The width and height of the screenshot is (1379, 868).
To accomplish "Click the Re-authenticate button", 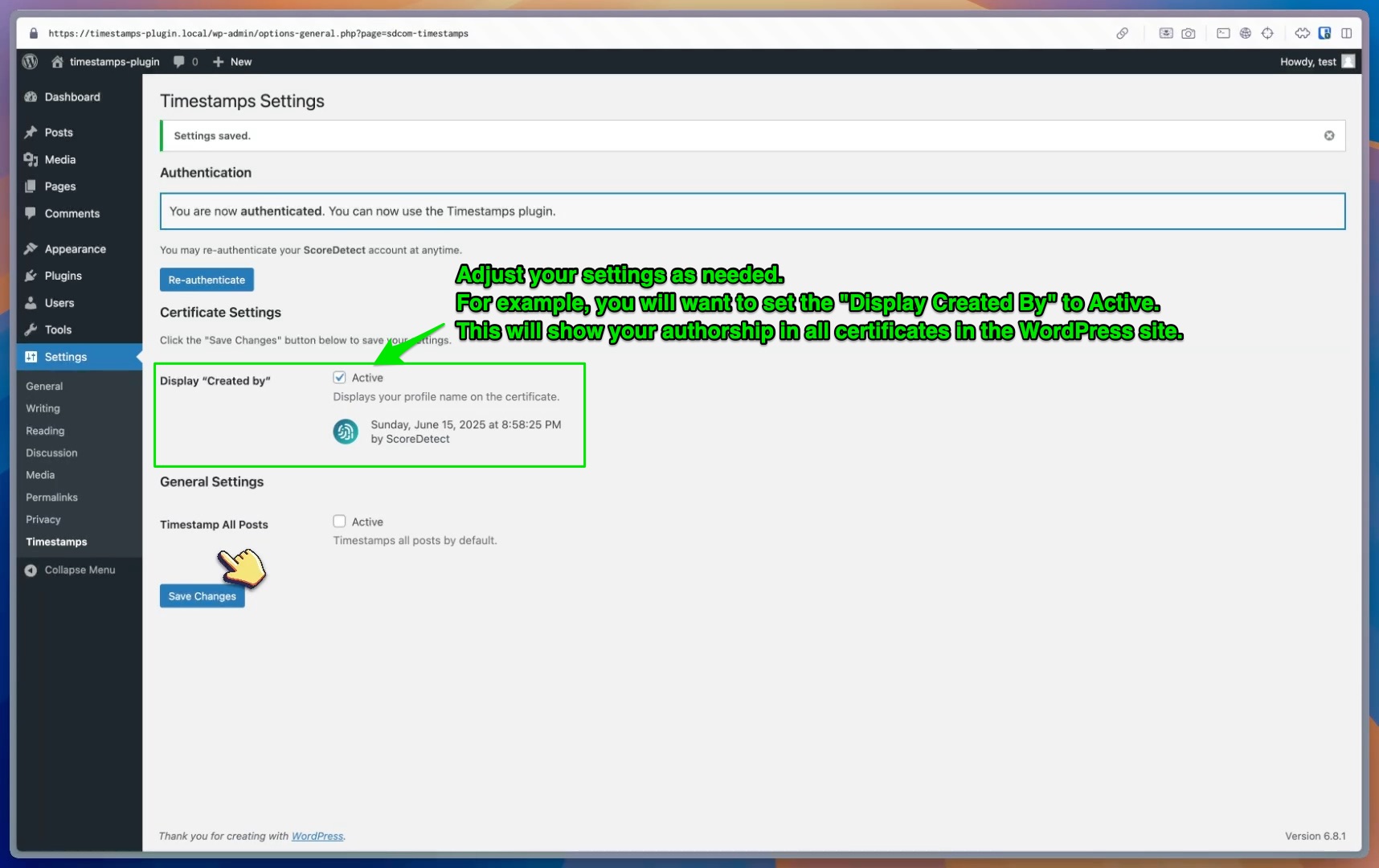I will click(207, 280).
